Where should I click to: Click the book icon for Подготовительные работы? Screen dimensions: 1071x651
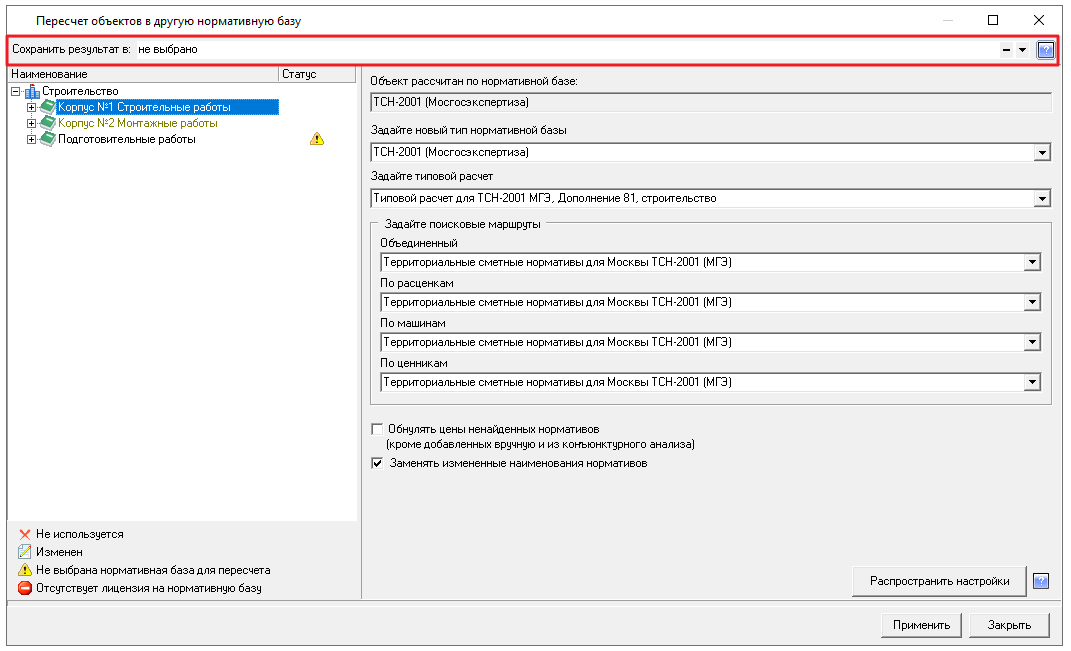point(48,140)
